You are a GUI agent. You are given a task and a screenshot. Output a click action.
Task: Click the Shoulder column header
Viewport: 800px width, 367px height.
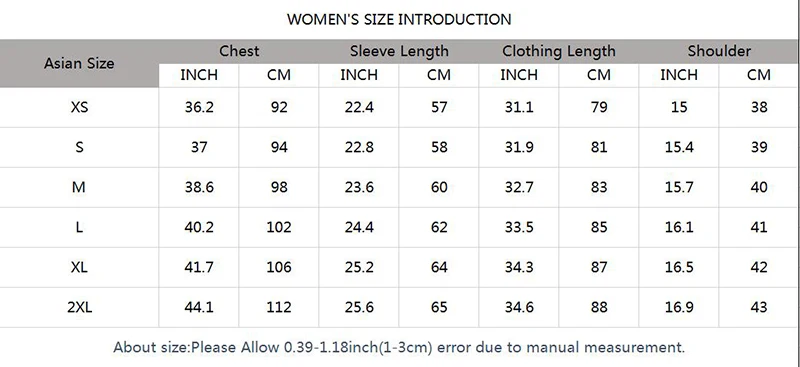point(719,51)
